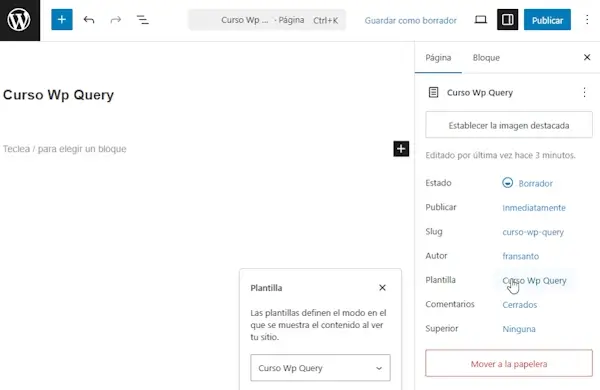Add a block with the black plus icon
This screenshot has width=600, height=390.
[401, 148]
